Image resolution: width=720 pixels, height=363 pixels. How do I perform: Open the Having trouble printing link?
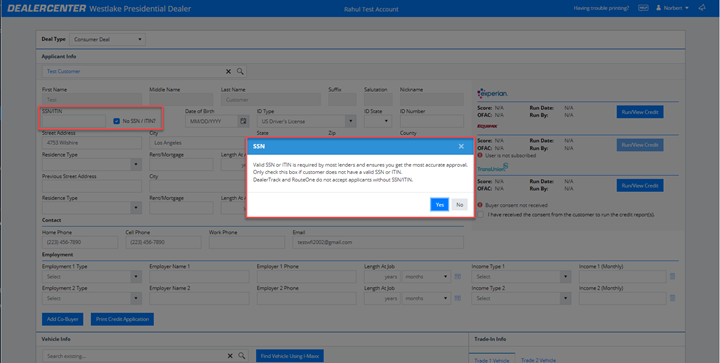pos(601,8)
